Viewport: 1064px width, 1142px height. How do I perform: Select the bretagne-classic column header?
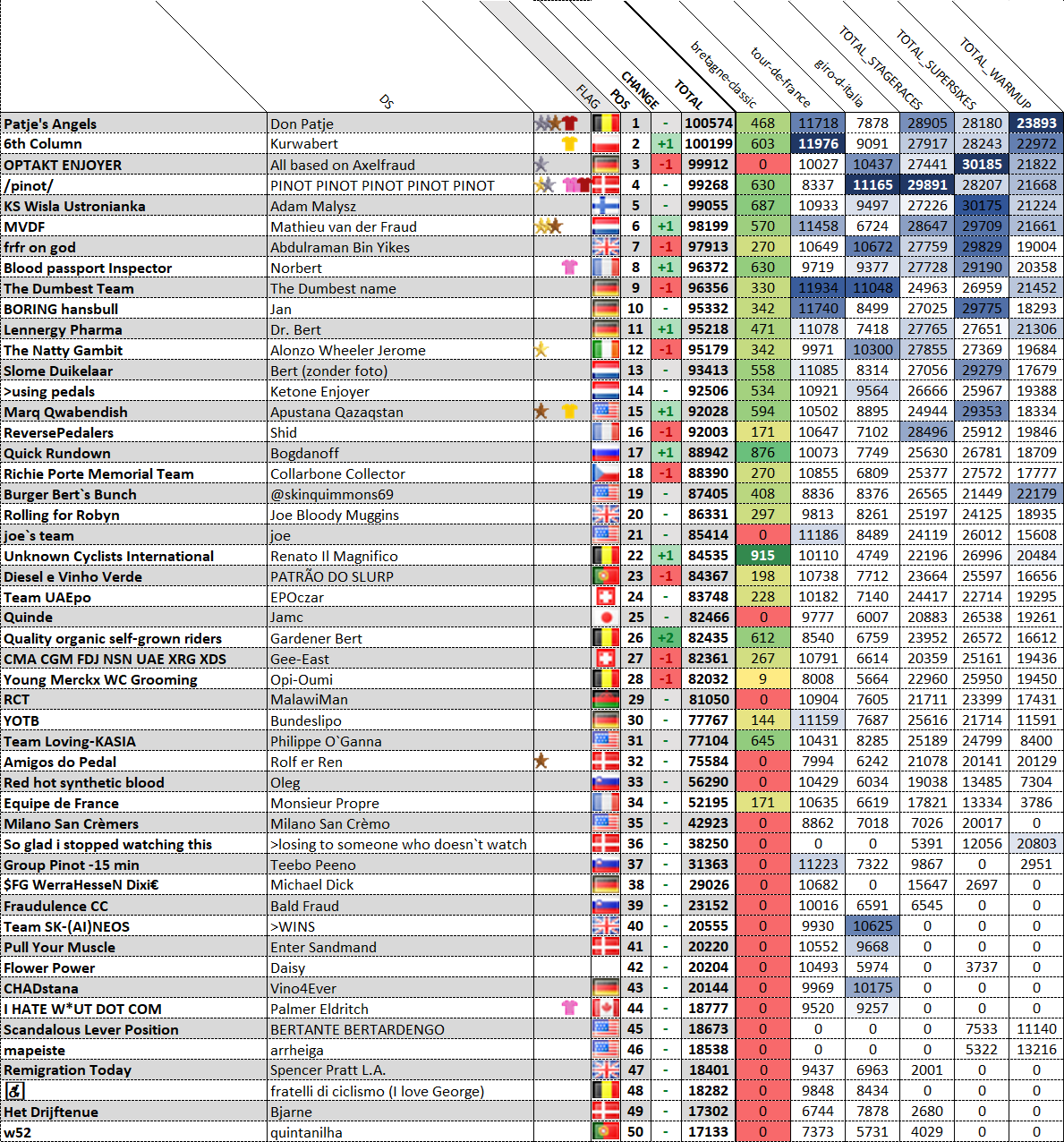pyautogui.click(x=724, y=75)
